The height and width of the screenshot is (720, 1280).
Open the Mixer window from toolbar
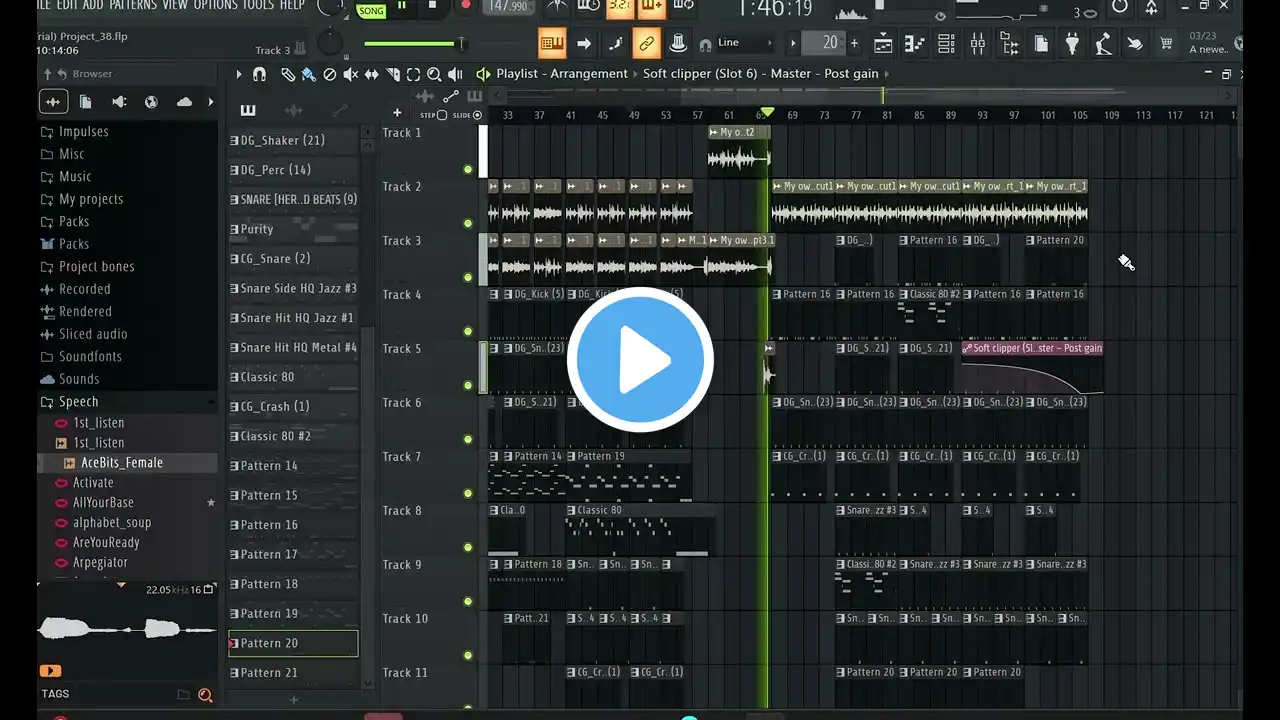click(977, 43)
